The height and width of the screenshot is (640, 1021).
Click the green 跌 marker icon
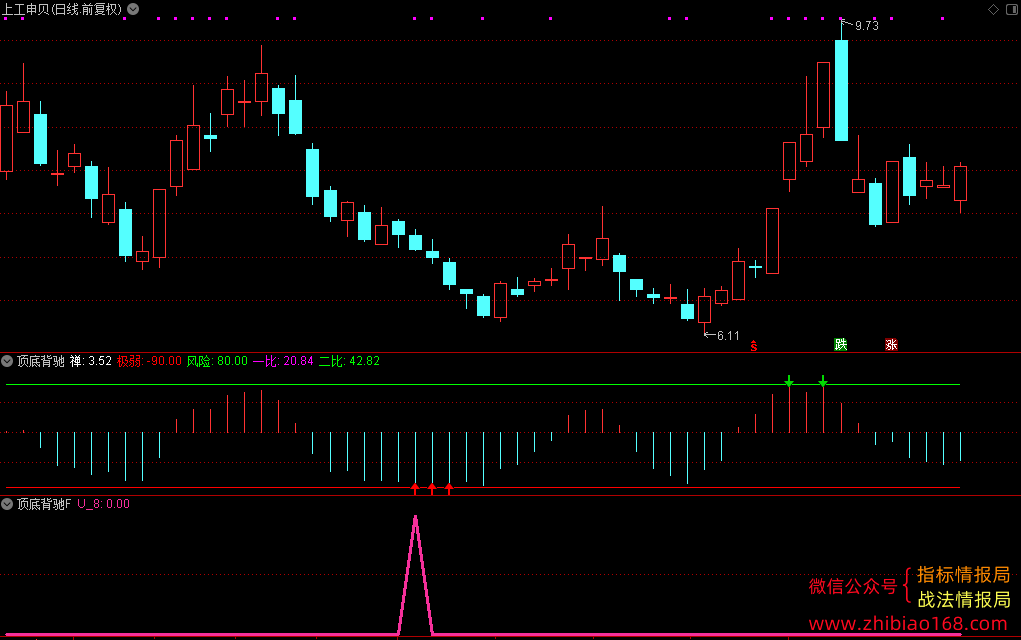click(841, 344)
